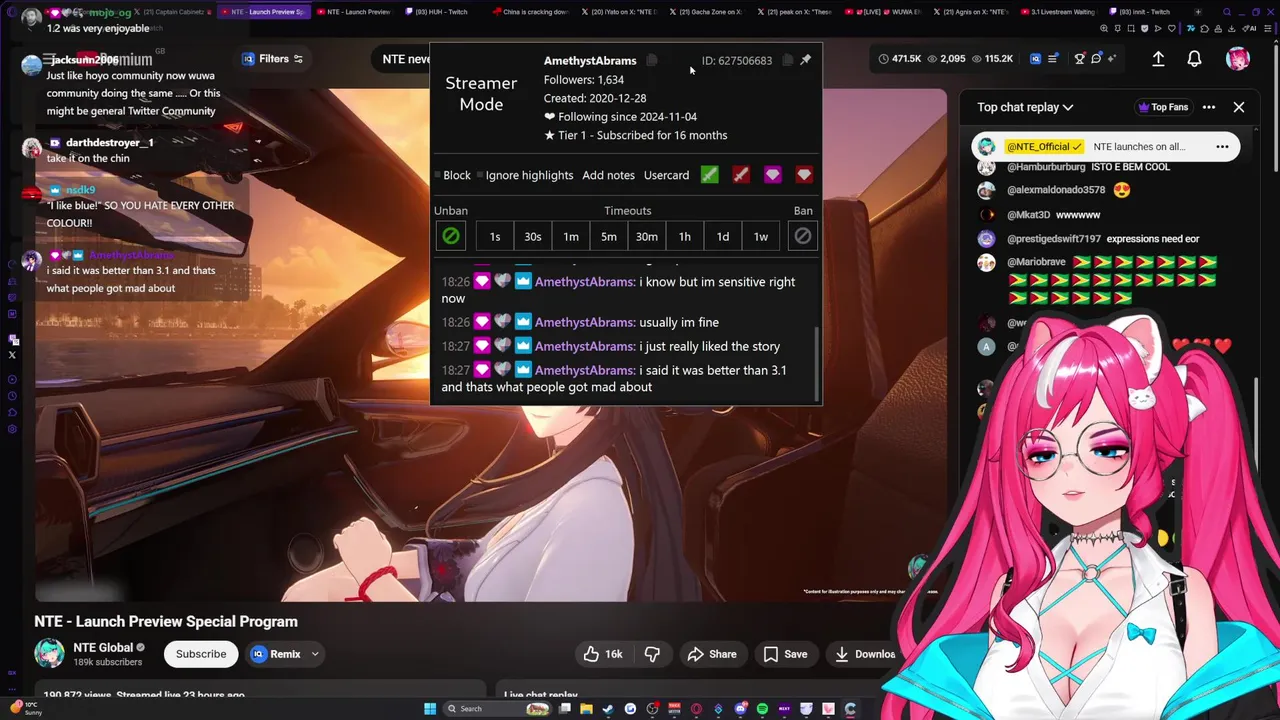Click the red sword unmod icon
The height and width of the screenshot is (720, 1280).
coord(741,175)
